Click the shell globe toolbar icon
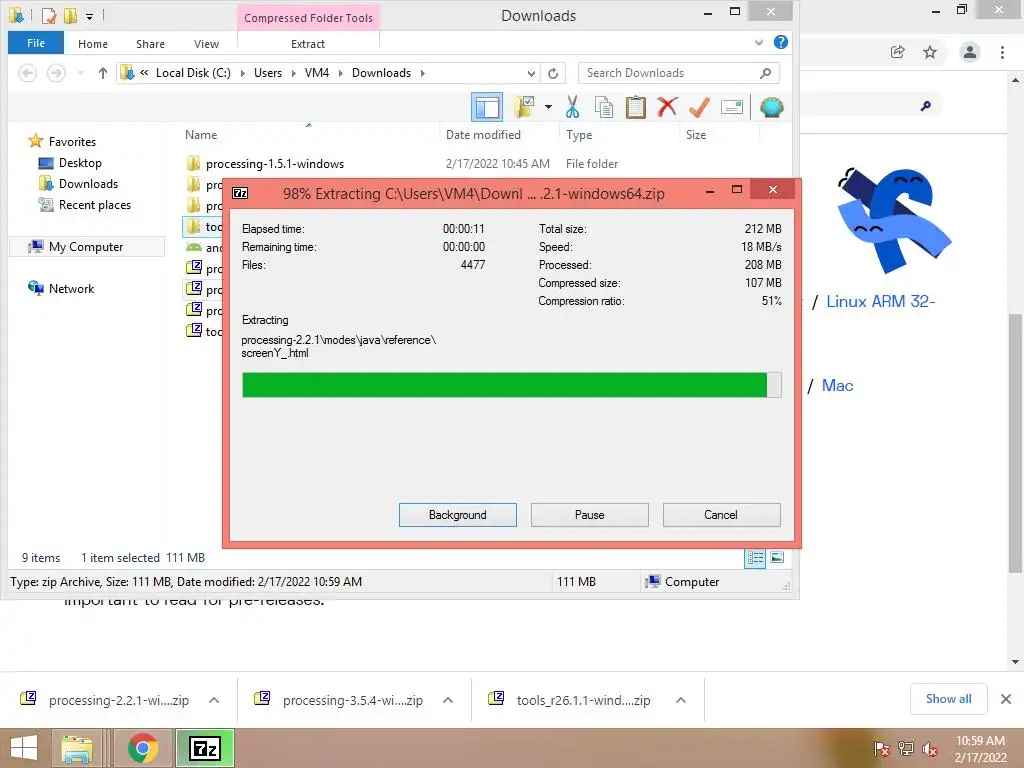 click(x=771, y=107)
